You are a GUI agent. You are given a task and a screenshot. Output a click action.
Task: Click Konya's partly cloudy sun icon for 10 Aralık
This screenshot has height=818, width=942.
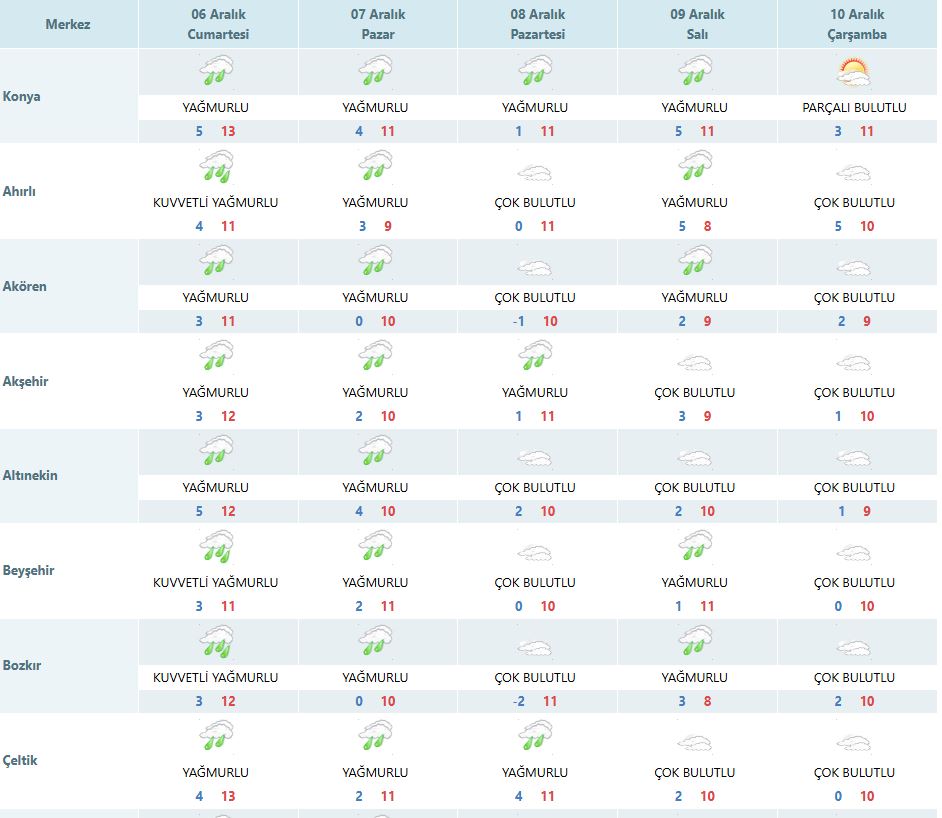[854, 72]
